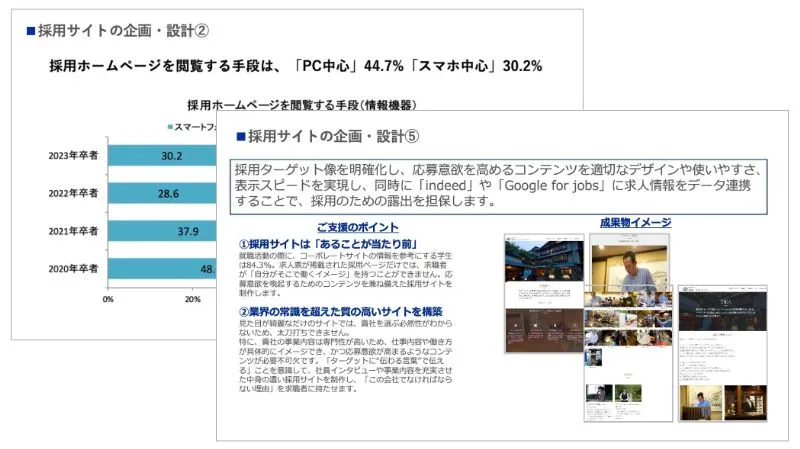Screen dimensions: 800x449
Task: Click the スマートフォ legend entry in the chart
Action: pyautogui.click(x=192, y=127)
